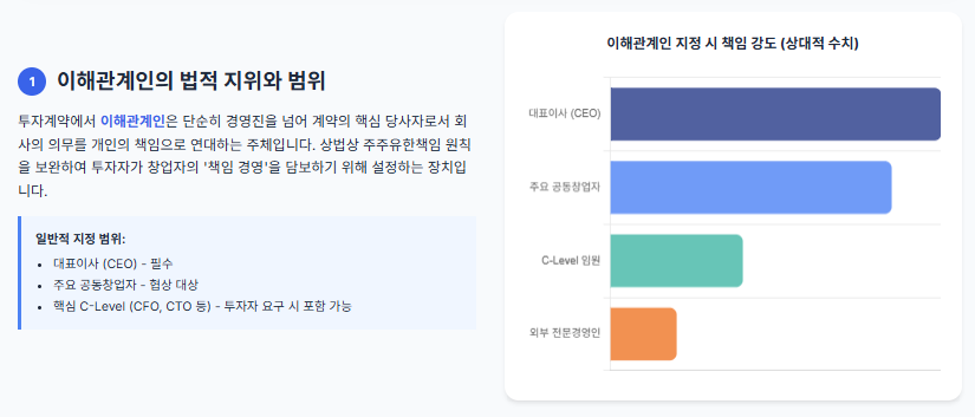Select the C-Level 임원 teal bar
The width and height of the screenshot is (975, 417).
coord(677,261)
